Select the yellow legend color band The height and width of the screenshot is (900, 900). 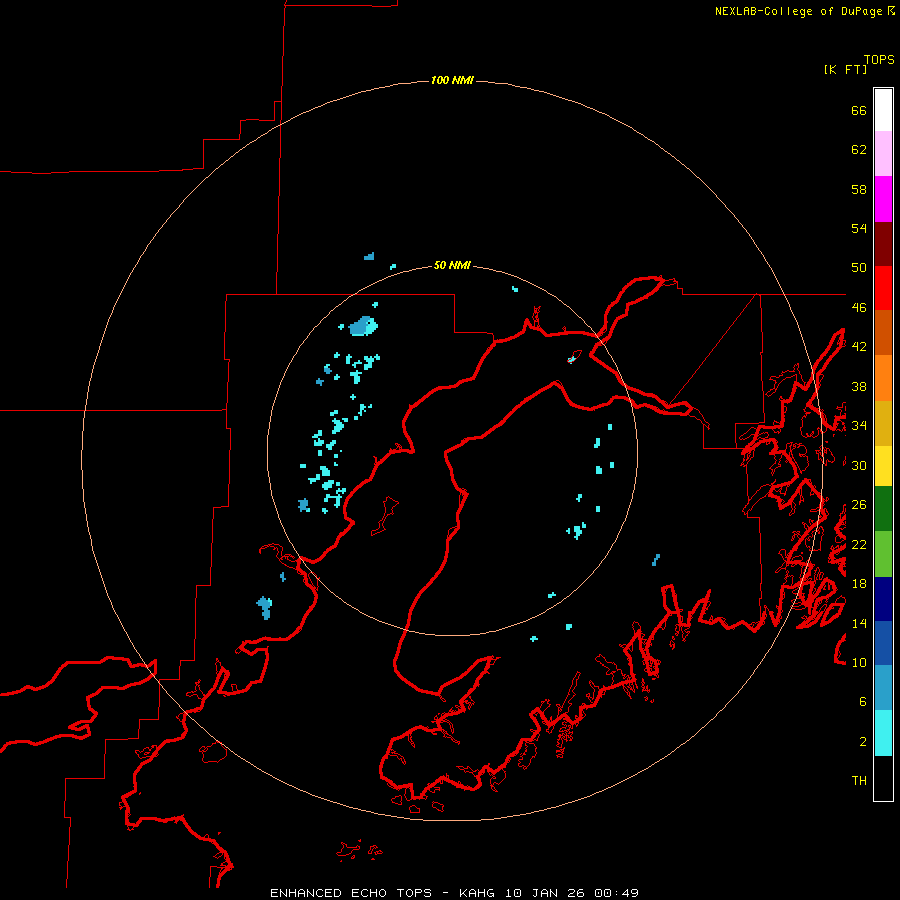pyautogui.click(x=883, y=466)
